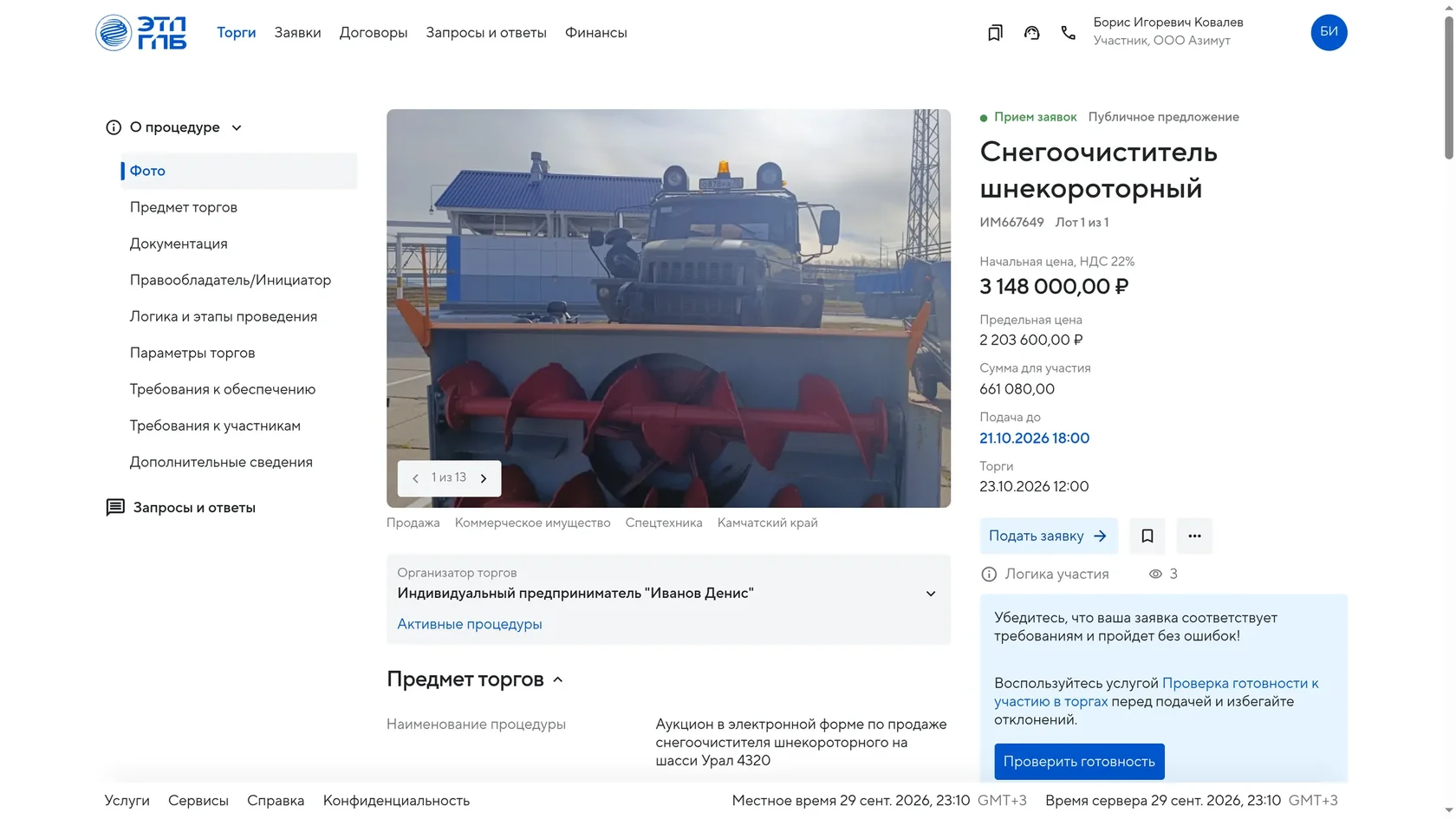Open the top Запросы и ответы tab
Screen dimensions: 1456x819
pyautogui.click(x=486, y=33)
